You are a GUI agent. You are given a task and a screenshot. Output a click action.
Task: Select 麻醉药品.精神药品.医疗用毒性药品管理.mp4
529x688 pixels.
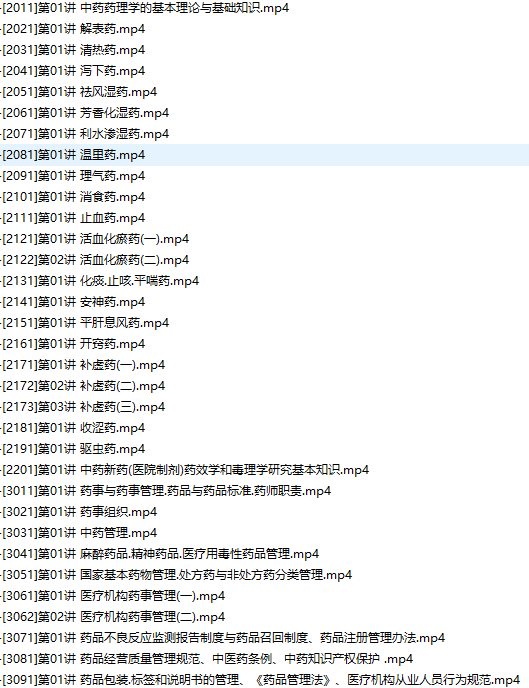[161, 554]
